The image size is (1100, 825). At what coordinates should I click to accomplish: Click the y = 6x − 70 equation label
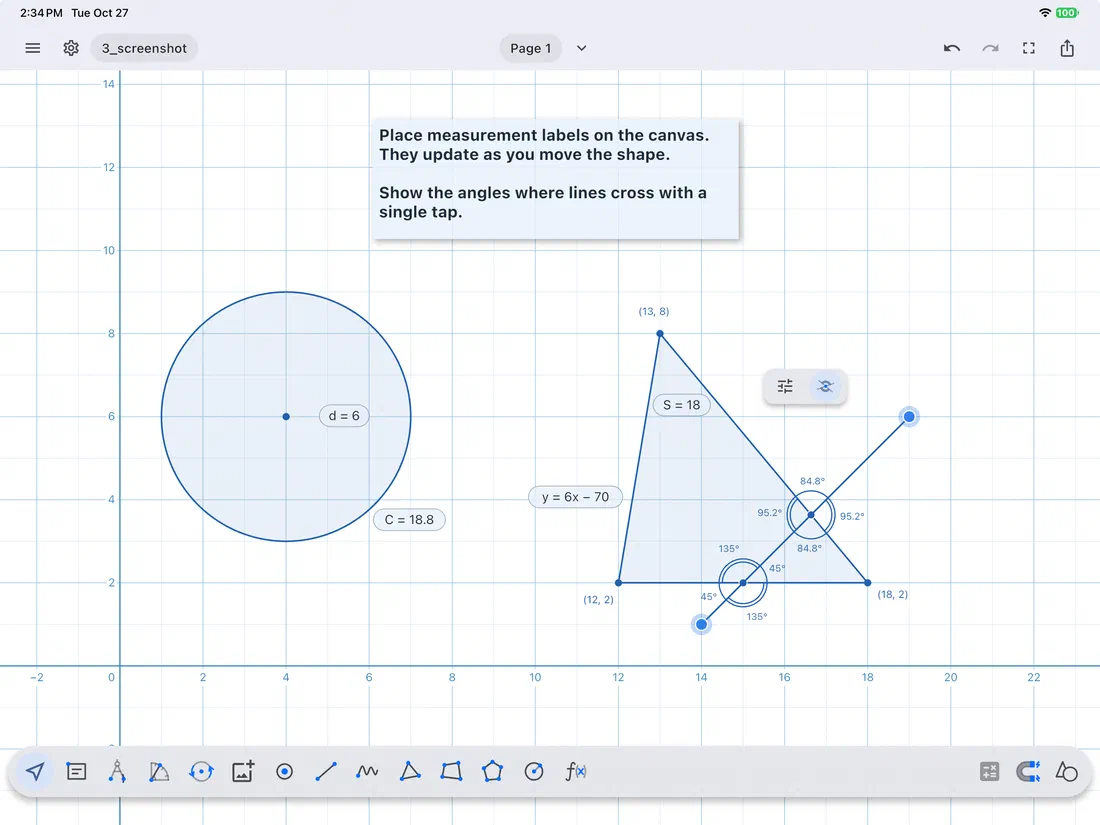tap(575, 497)
